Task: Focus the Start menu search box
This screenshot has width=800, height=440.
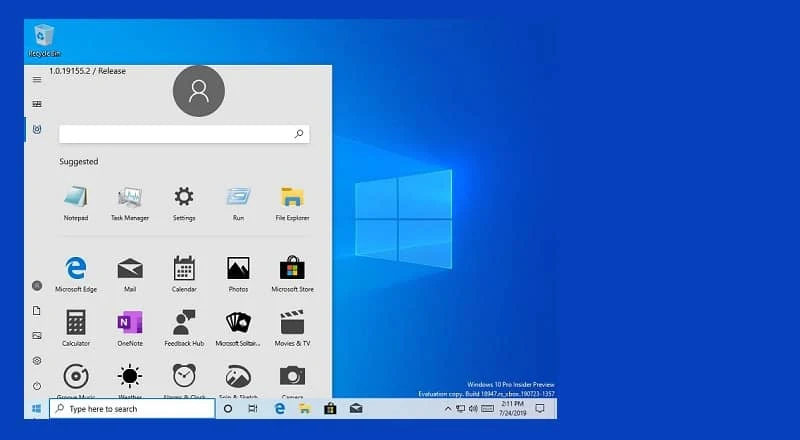Action: [x=184, y=134]
